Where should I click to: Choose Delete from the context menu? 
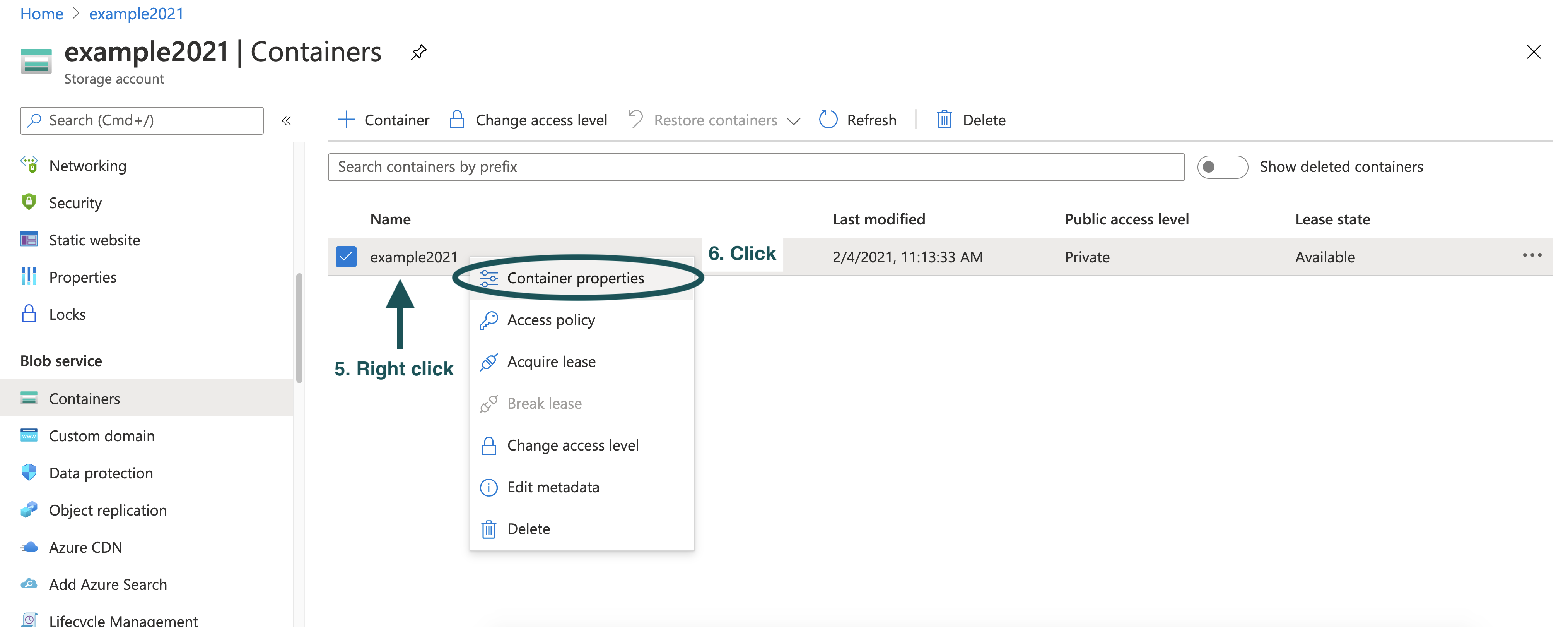pyautogui.click(x=582, y=529)
